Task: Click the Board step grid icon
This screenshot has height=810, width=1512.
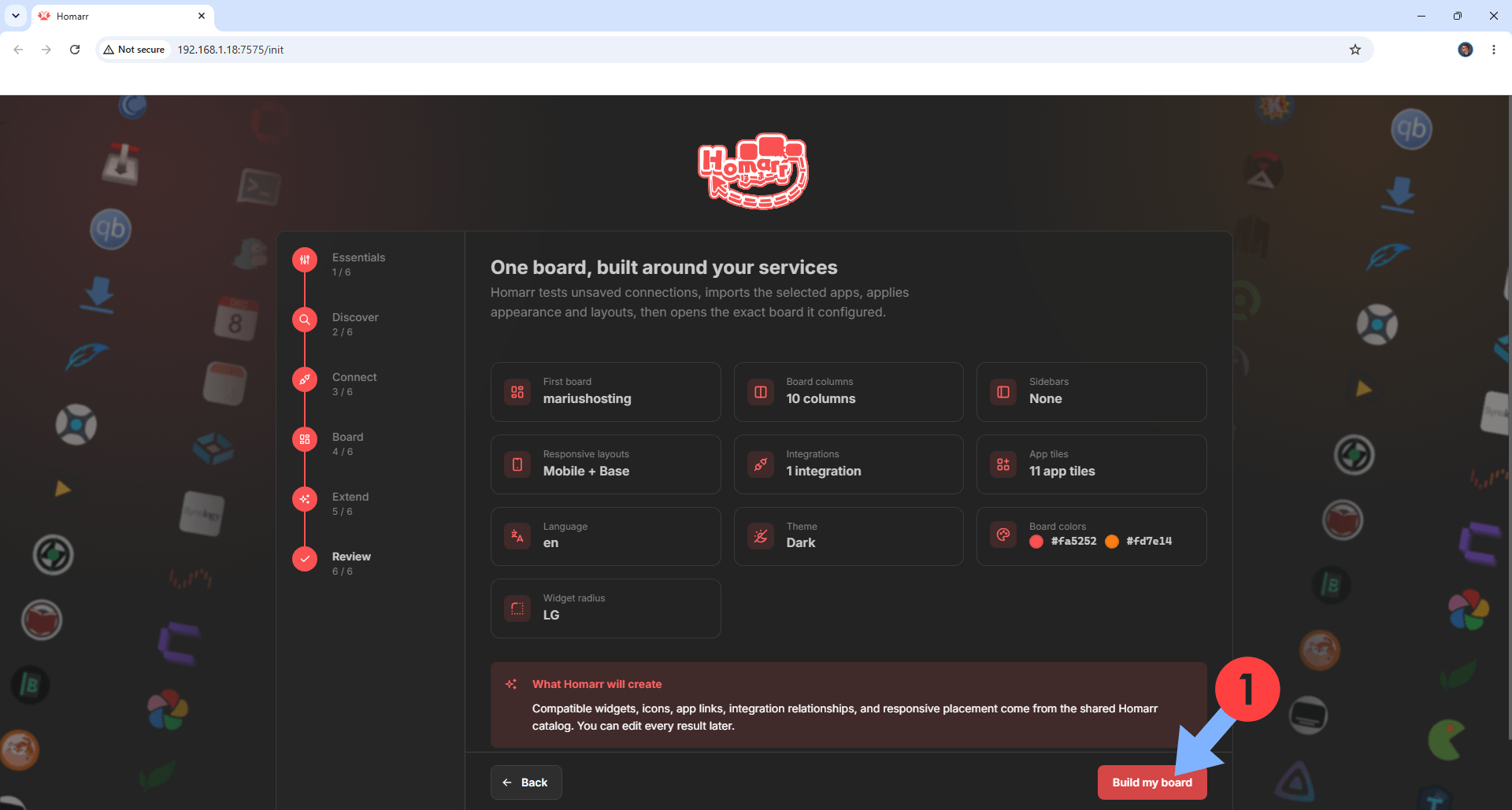Action: 305,439
